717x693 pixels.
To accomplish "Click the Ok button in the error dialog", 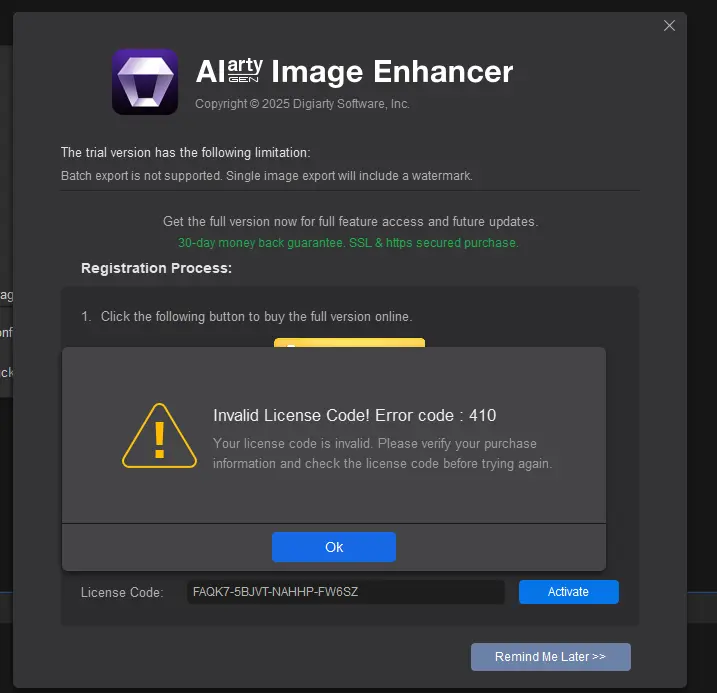I will (334, 547).
